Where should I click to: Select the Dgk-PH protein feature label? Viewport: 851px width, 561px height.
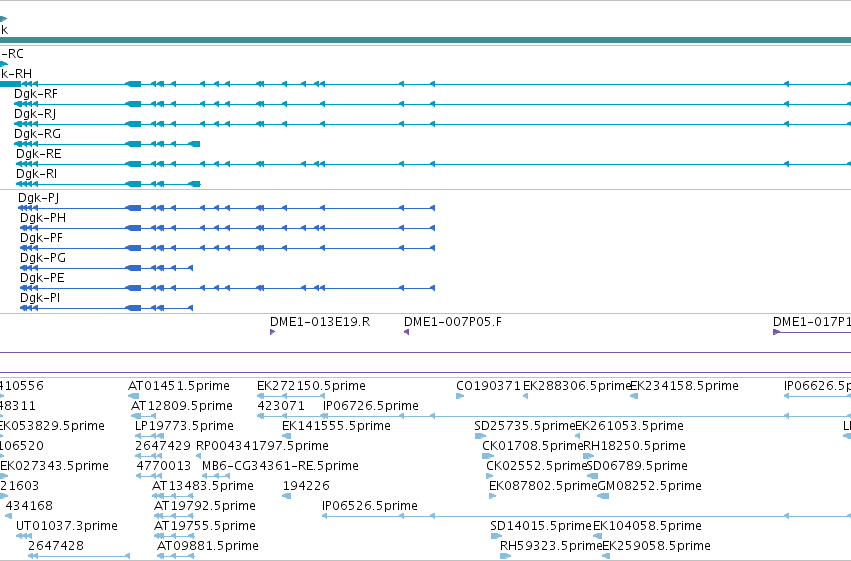(43, 218)
